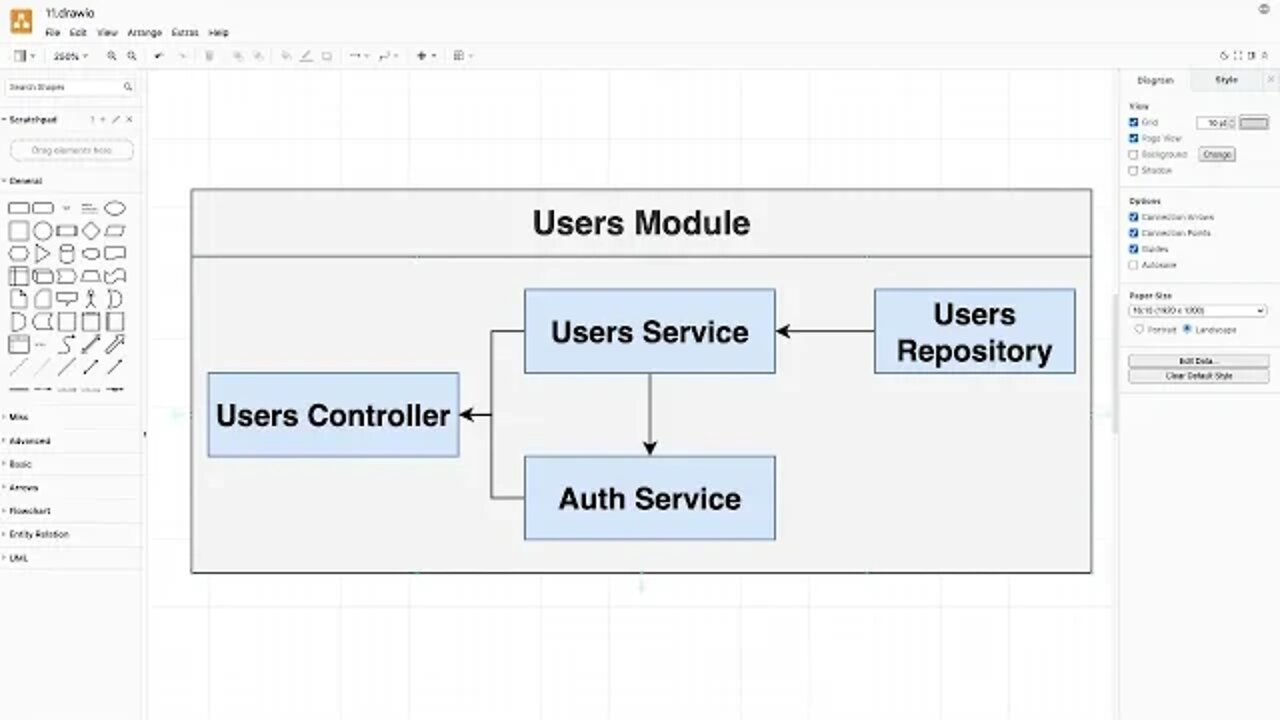1280x720 pixels.
Task: Toggle the Page View checkbox
Action: [1134, 138]
